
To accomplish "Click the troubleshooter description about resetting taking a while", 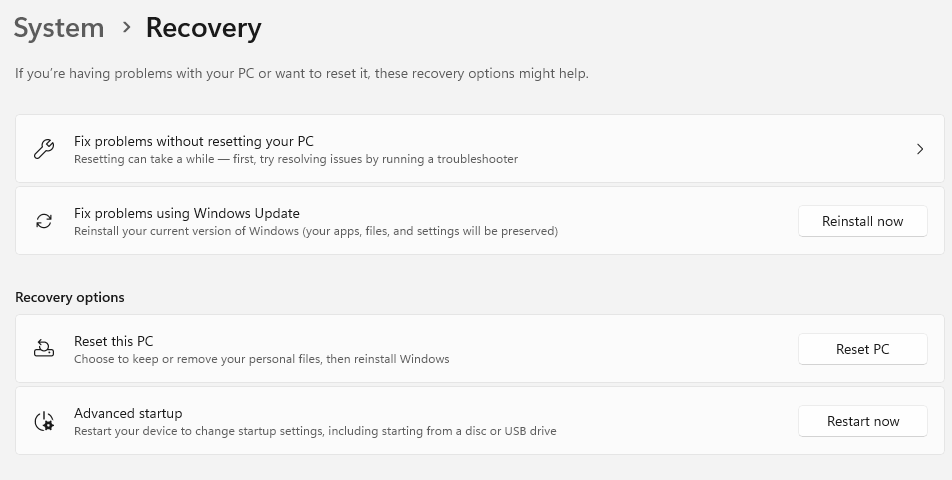I will (x=296, y=159).
